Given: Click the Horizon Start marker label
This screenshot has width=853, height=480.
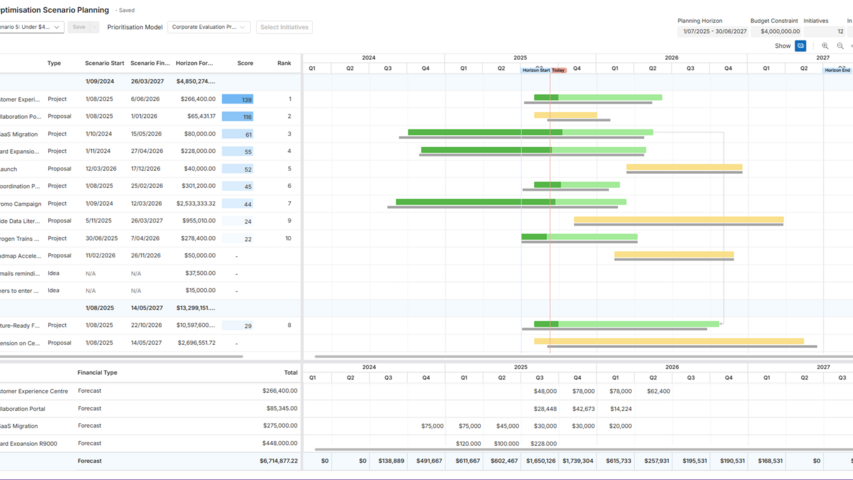Looking at the screenshot, I should [x=536, y=70].
